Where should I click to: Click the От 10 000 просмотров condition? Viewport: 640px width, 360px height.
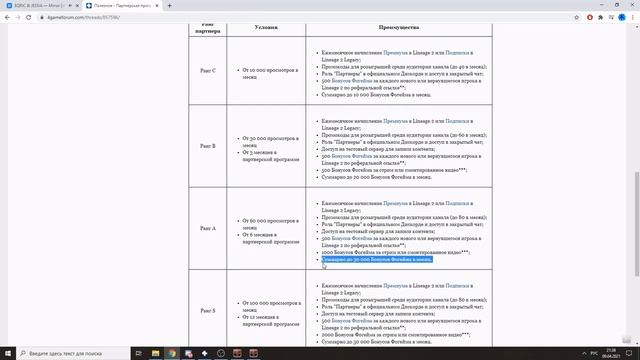tap(270, 73)
